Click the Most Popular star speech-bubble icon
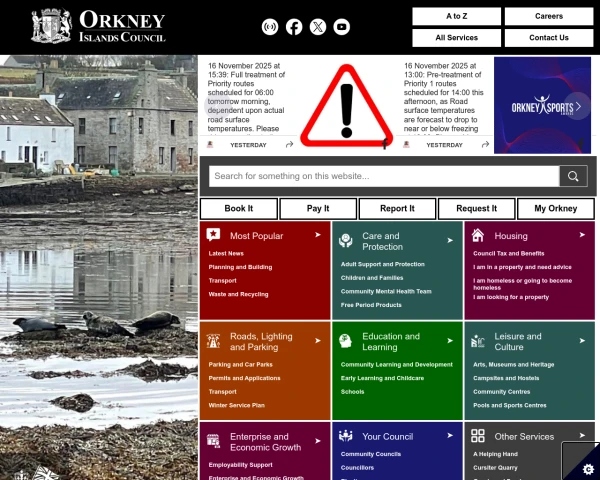The height and width of the screenshot is (480, 600). click(213, 234)
